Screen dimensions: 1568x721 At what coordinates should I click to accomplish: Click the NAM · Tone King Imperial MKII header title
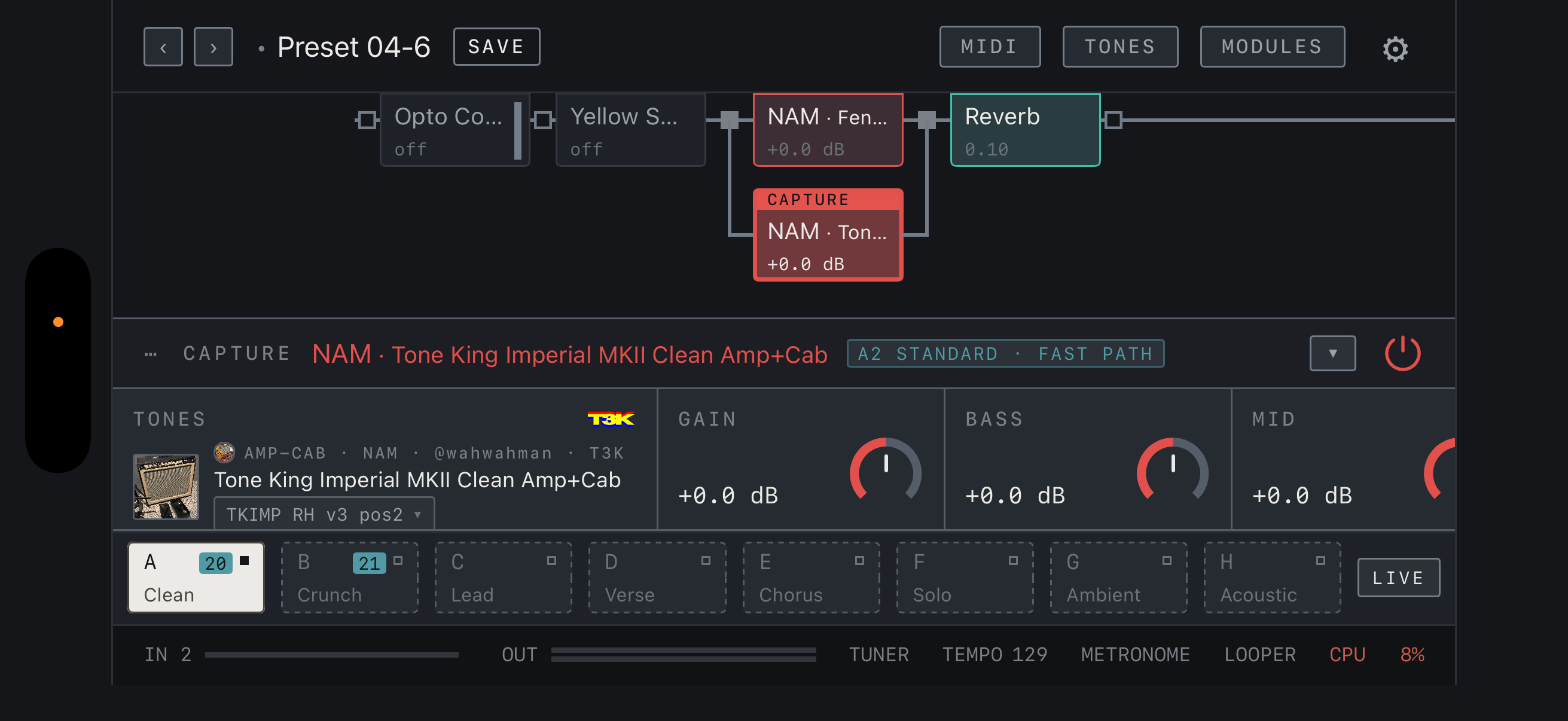pyautogui.click(x=570, y=354)
